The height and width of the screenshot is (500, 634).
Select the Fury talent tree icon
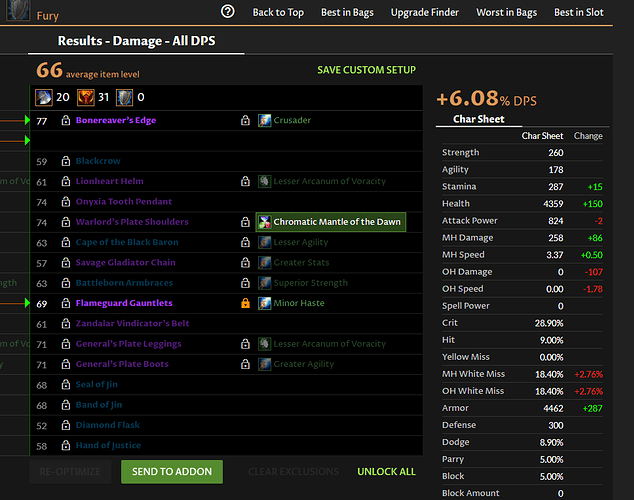tap(86, 97)
